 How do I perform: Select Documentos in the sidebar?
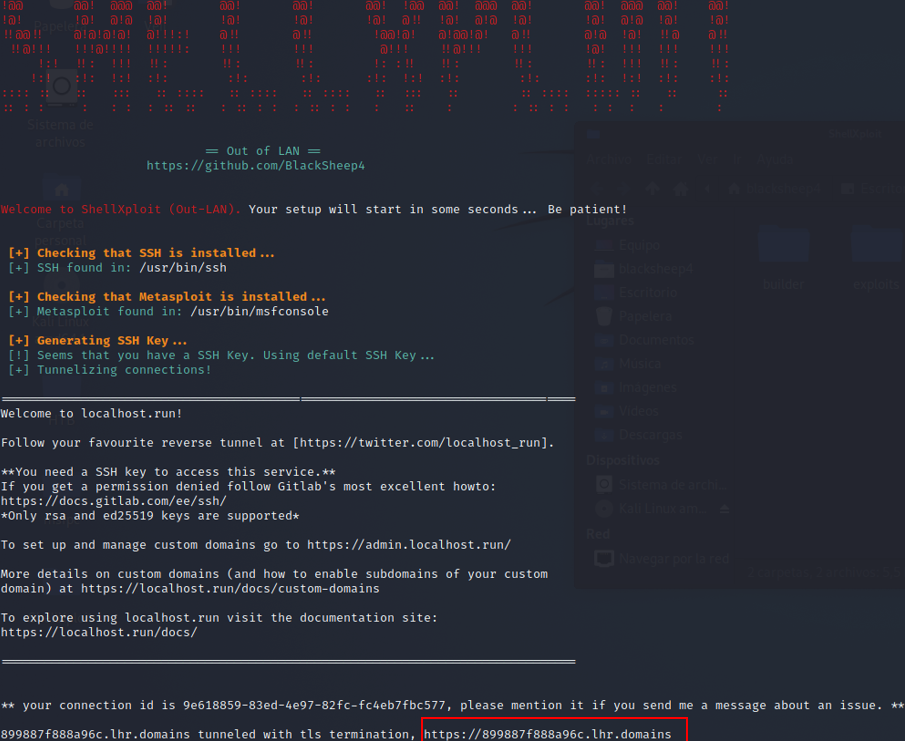(x=657, y=339)
